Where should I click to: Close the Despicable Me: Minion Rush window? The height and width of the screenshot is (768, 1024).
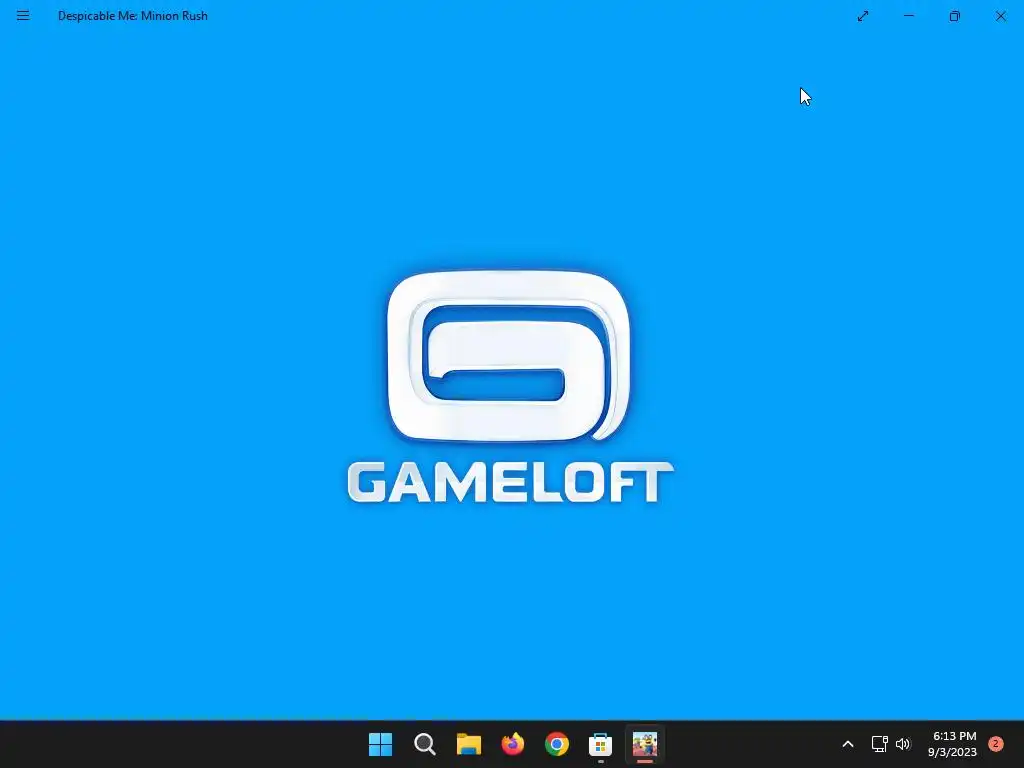pyautogui.click(x=1000, y=16)
